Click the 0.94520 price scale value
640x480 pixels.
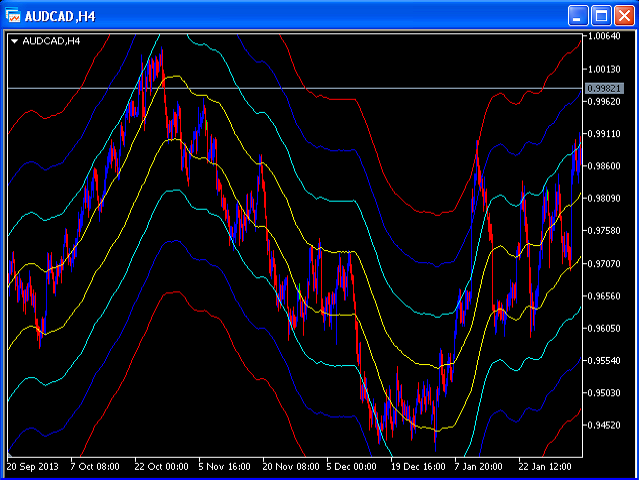pyautogui.click(x=604, y=425)
